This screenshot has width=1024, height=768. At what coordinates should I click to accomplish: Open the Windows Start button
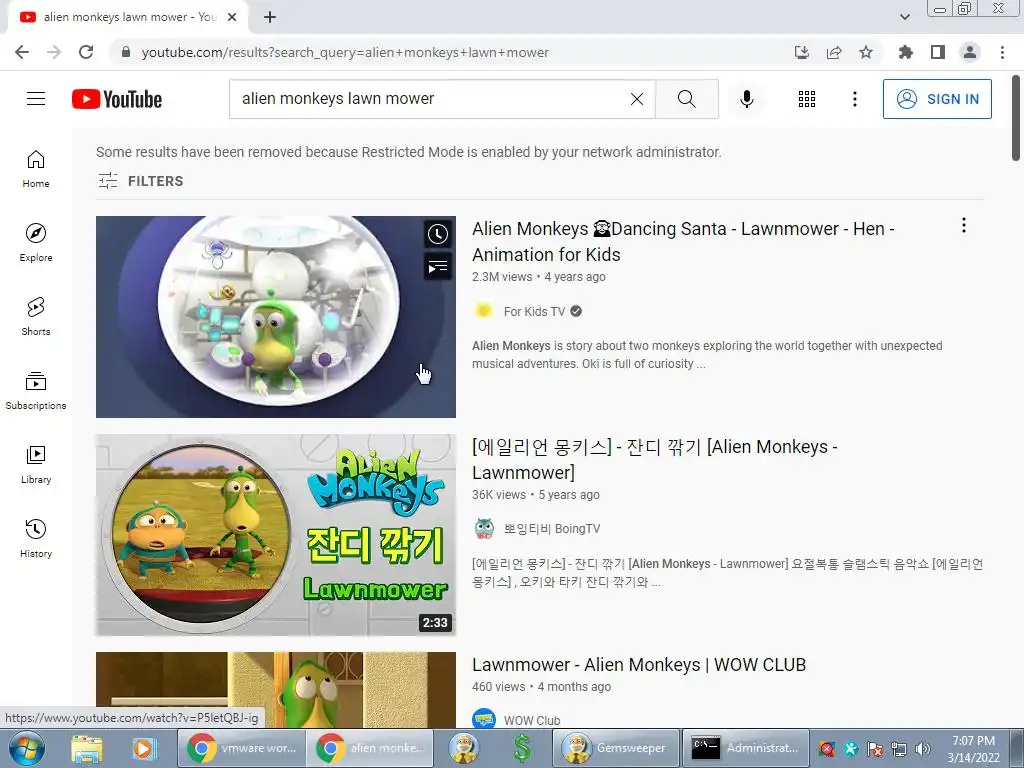[27, 748]
